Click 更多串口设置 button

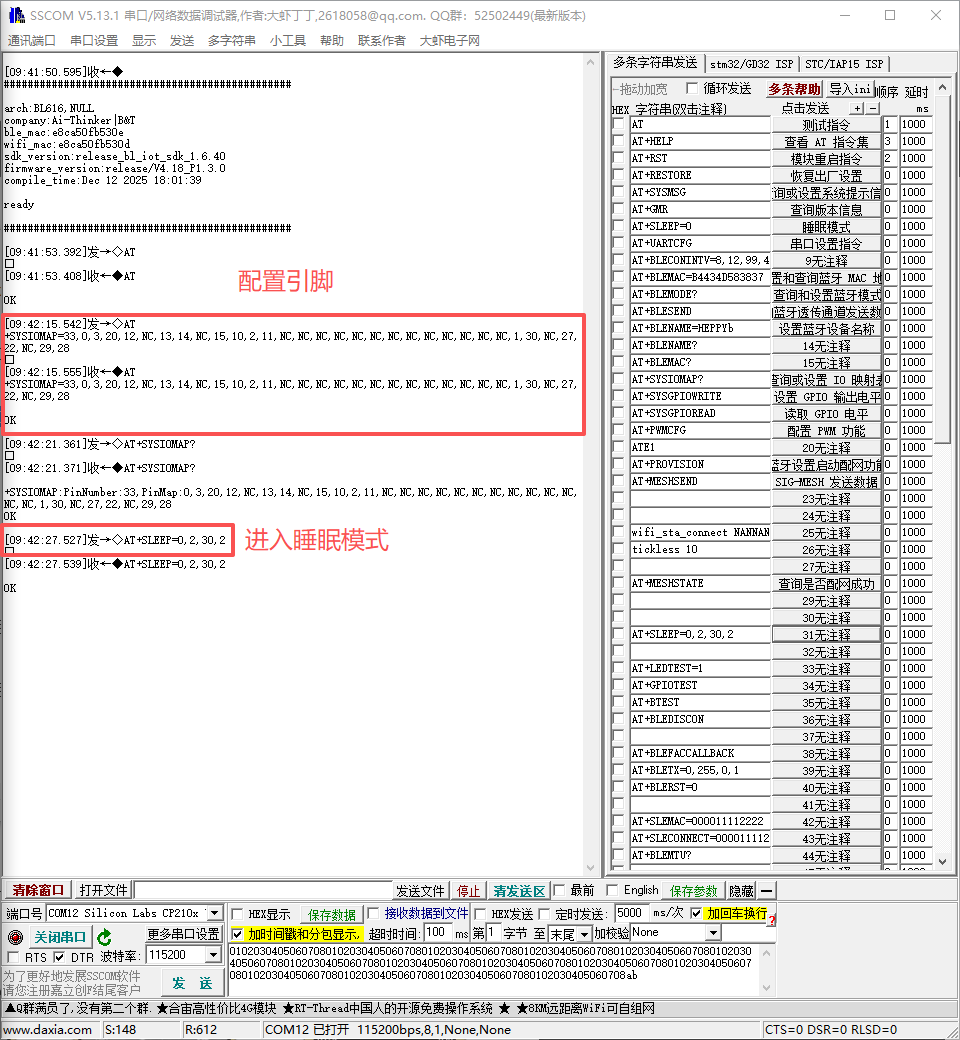(183, 934)
